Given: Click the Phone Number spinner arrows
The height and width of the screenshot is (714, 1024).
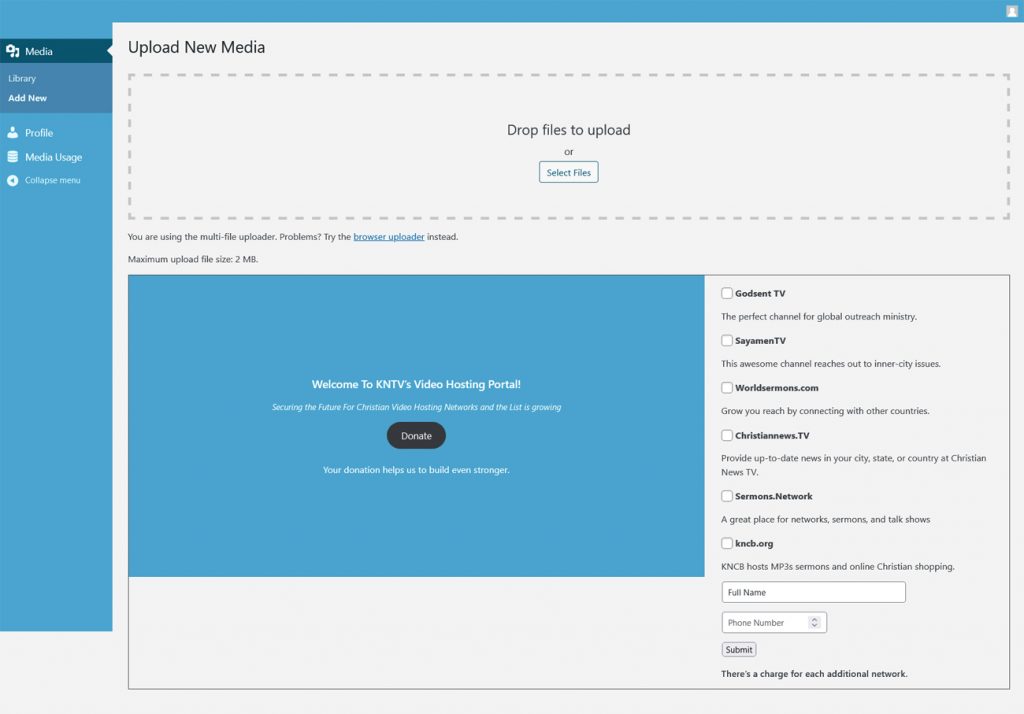Looking at the screenshot, I should pos(814,623).
